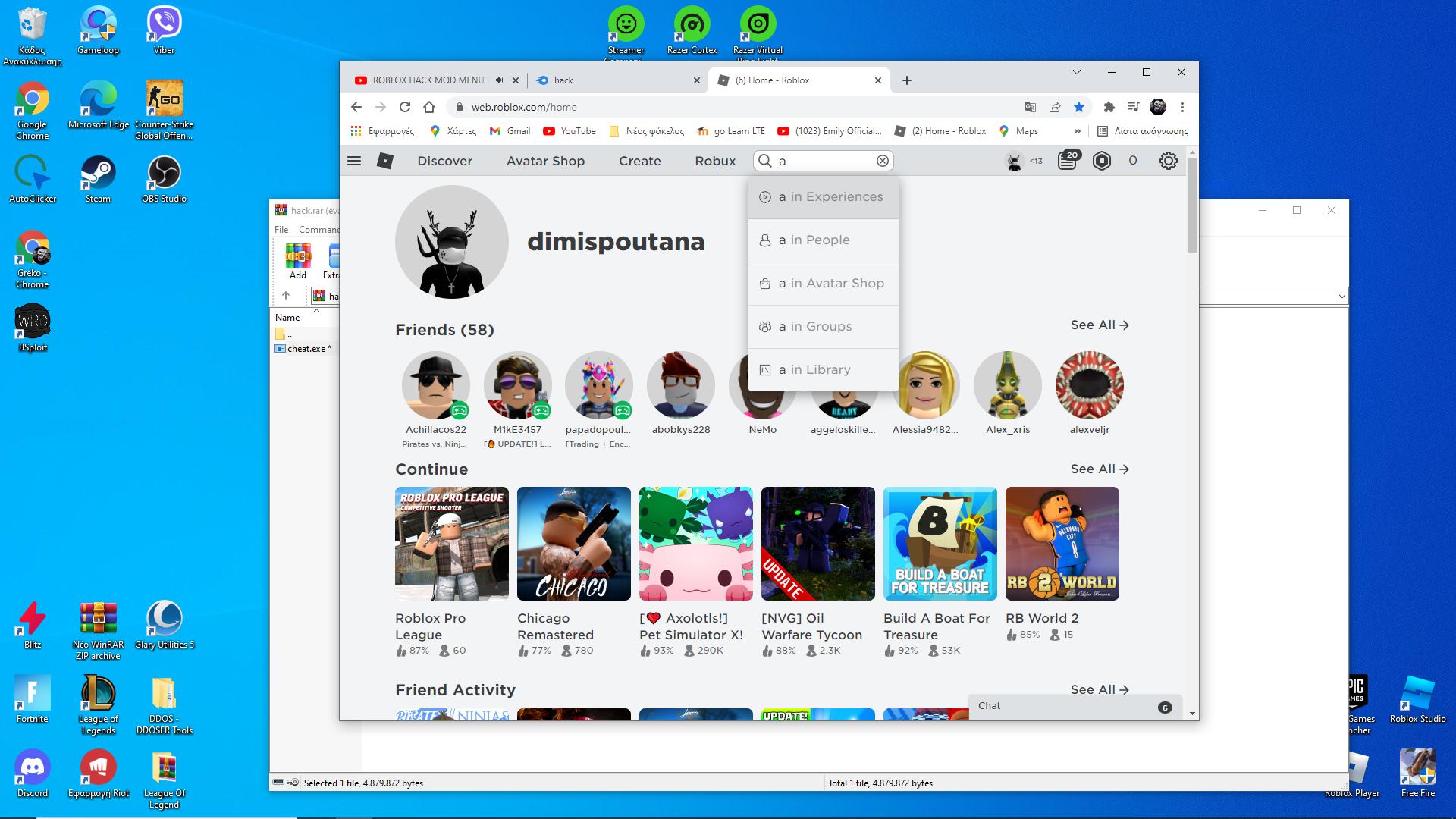The height and width of the screenshot is (819, 1456).
Task: Click the Roblox logo home icon
Action: [x=385, y=161]
